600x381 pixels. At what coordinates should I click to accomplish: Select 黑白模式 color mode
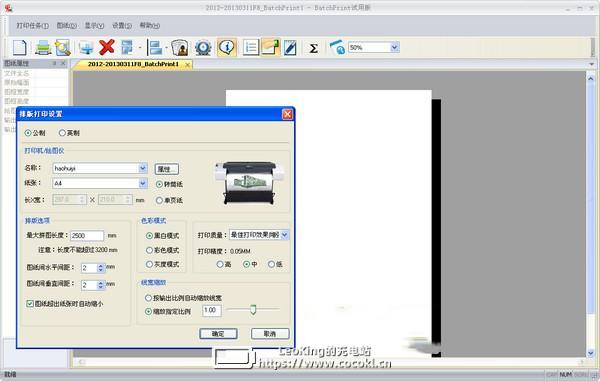pos(150,236)
